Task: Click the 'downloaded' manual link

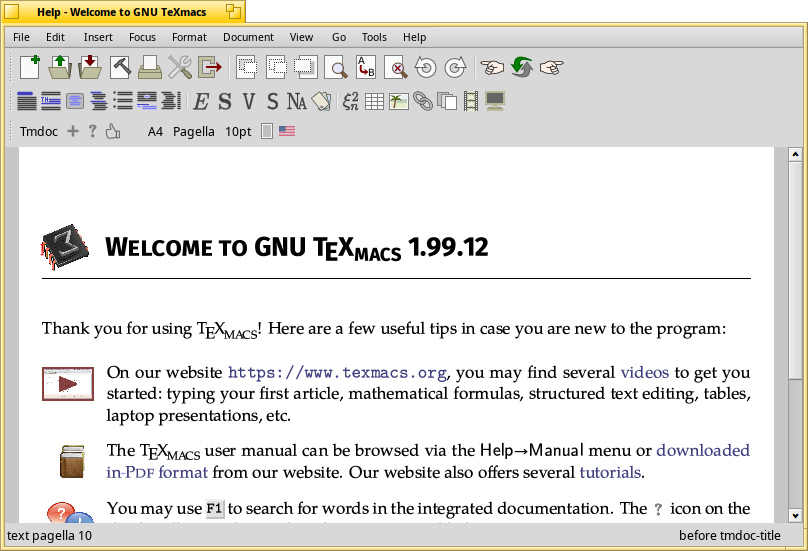Action: [703, 450]
